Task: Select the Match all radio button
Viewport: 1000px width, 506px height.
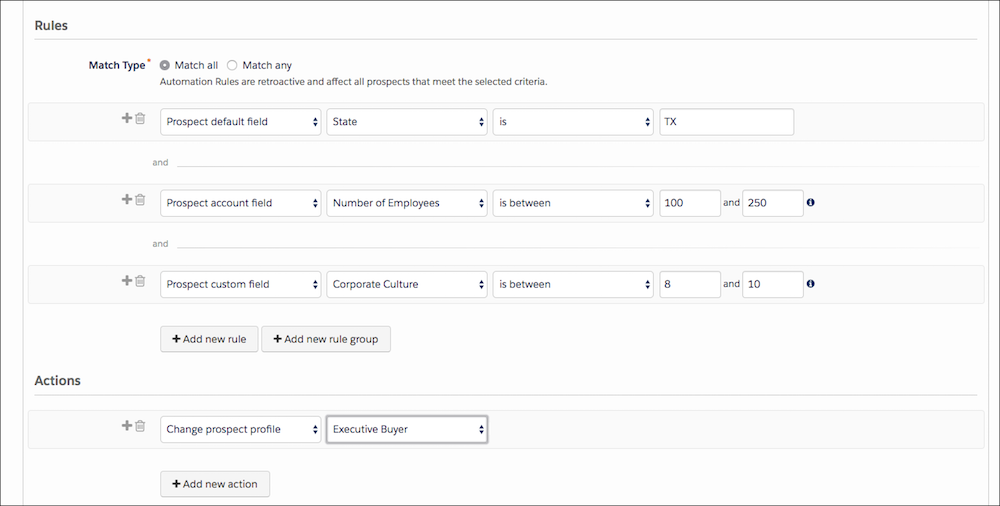Action: pyautogui.click(x=165, y=65)
